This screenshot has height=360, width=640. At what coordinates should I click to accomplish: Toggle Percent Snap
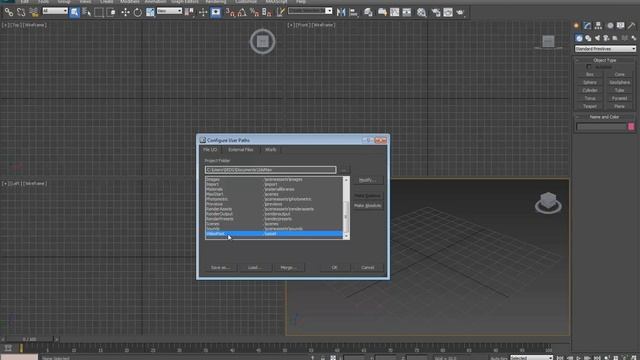254,12
